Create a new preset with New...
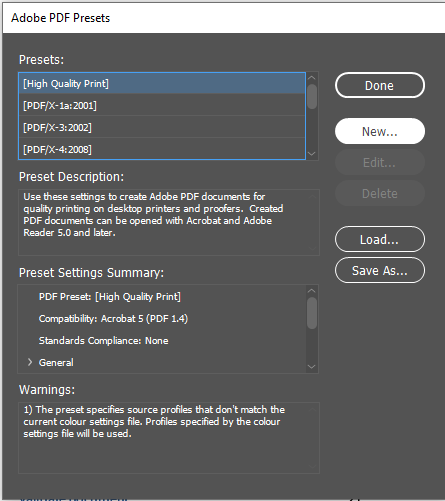This screenshot has height=501, width=445. [x=380, y=131]
